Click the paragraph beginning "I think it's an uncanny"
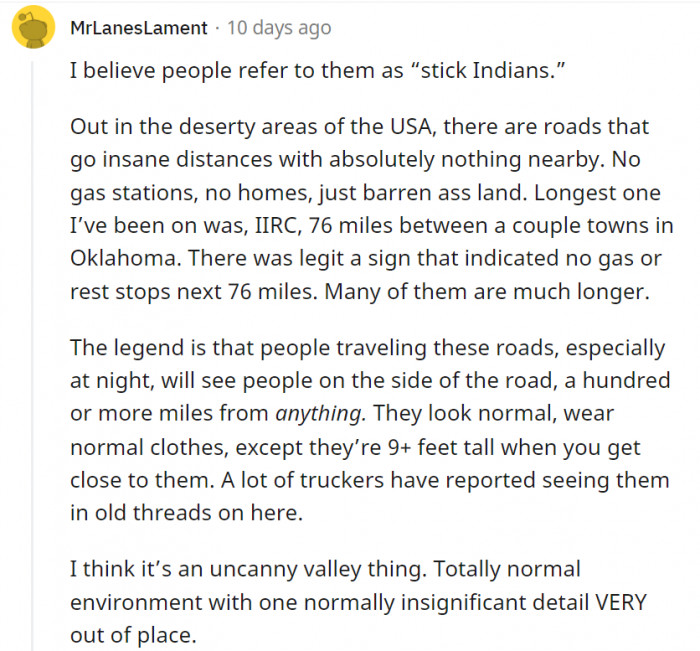The height and width of the screenshot is (651, 700). coord(358,602)
